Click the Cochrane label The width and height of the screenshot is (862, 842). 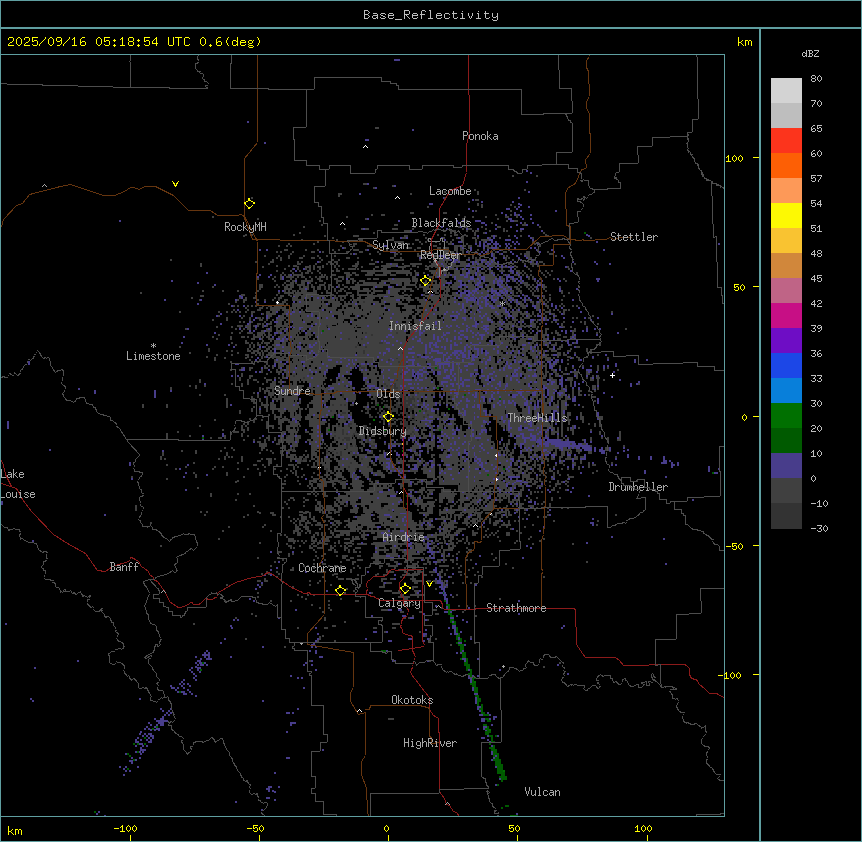pos(322,568)
